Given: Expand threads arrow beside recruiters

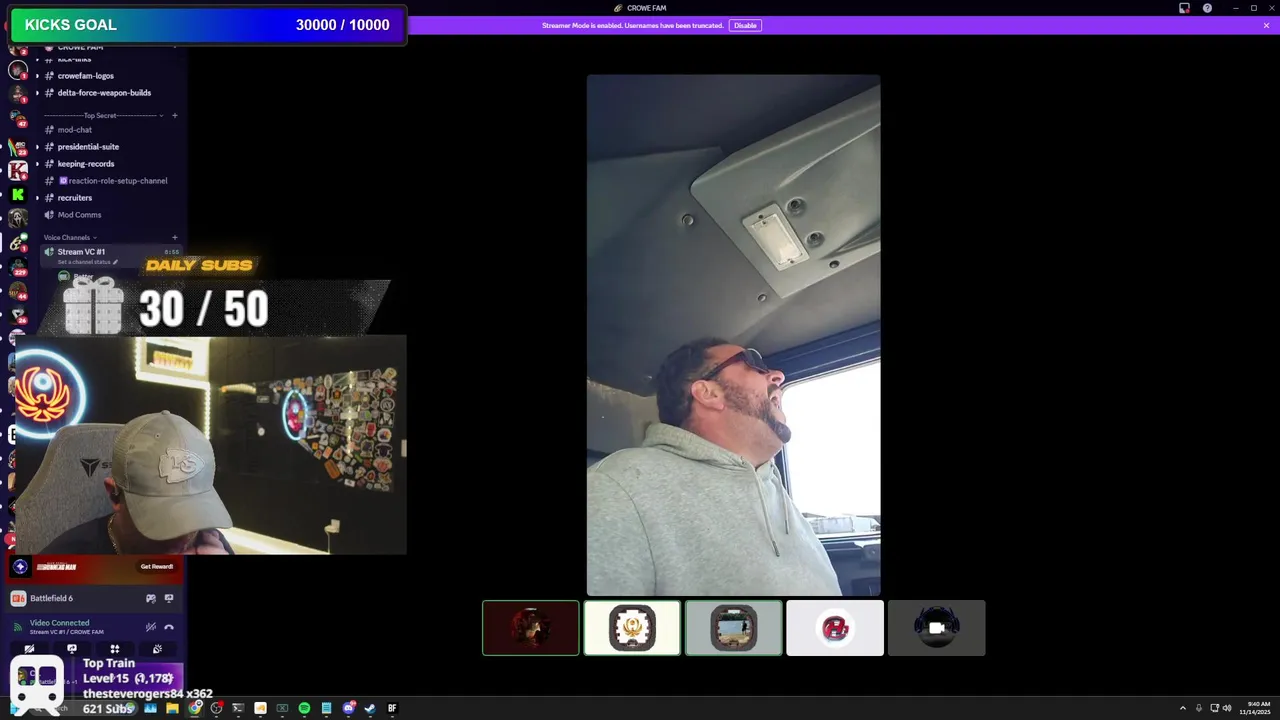Looking at the screenshot, I should tap(37, 198).
